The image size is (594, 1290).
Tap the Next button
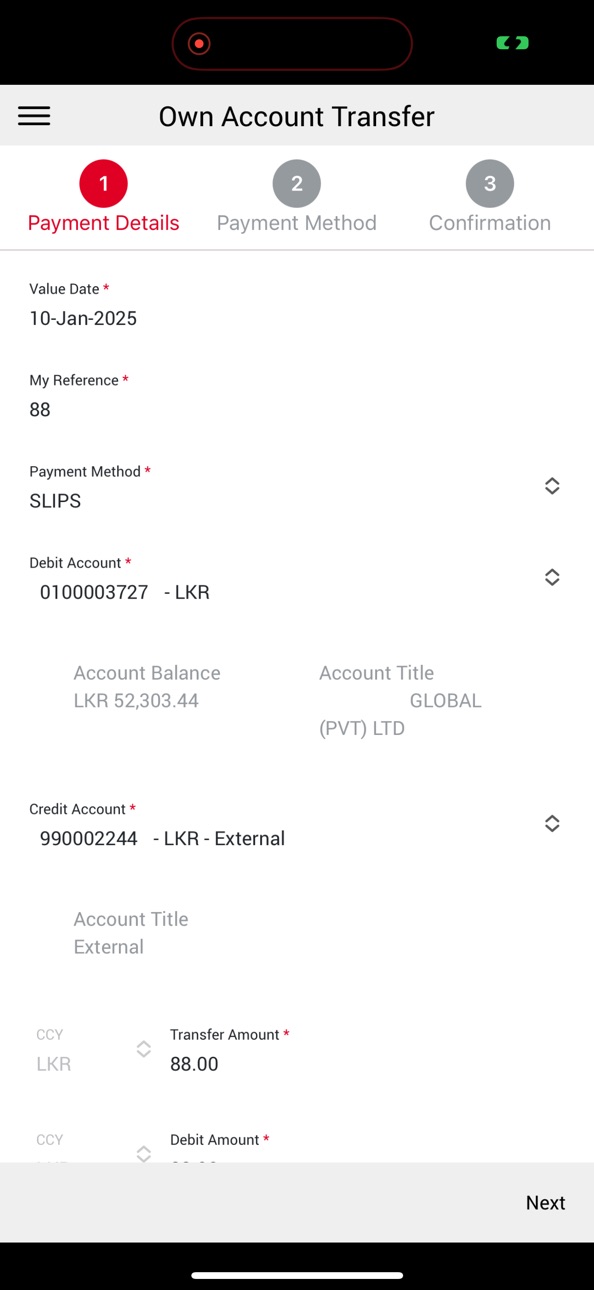(x=546, y=1203)
